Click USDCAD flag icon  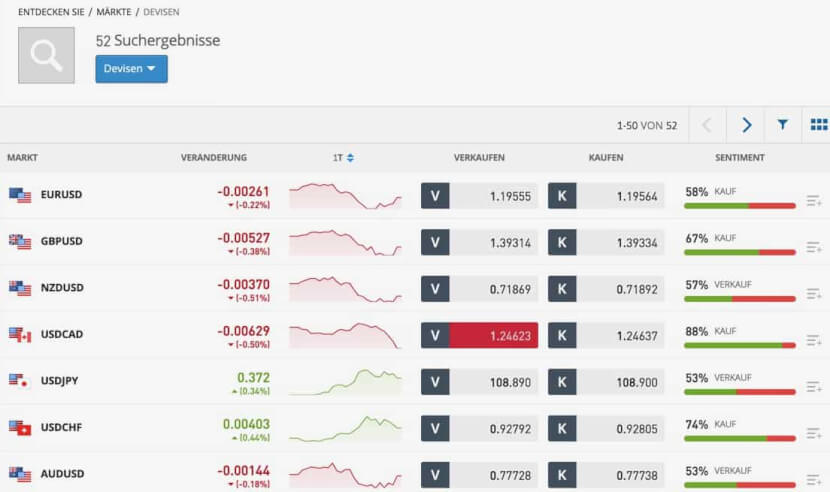[x=20, y=335]
